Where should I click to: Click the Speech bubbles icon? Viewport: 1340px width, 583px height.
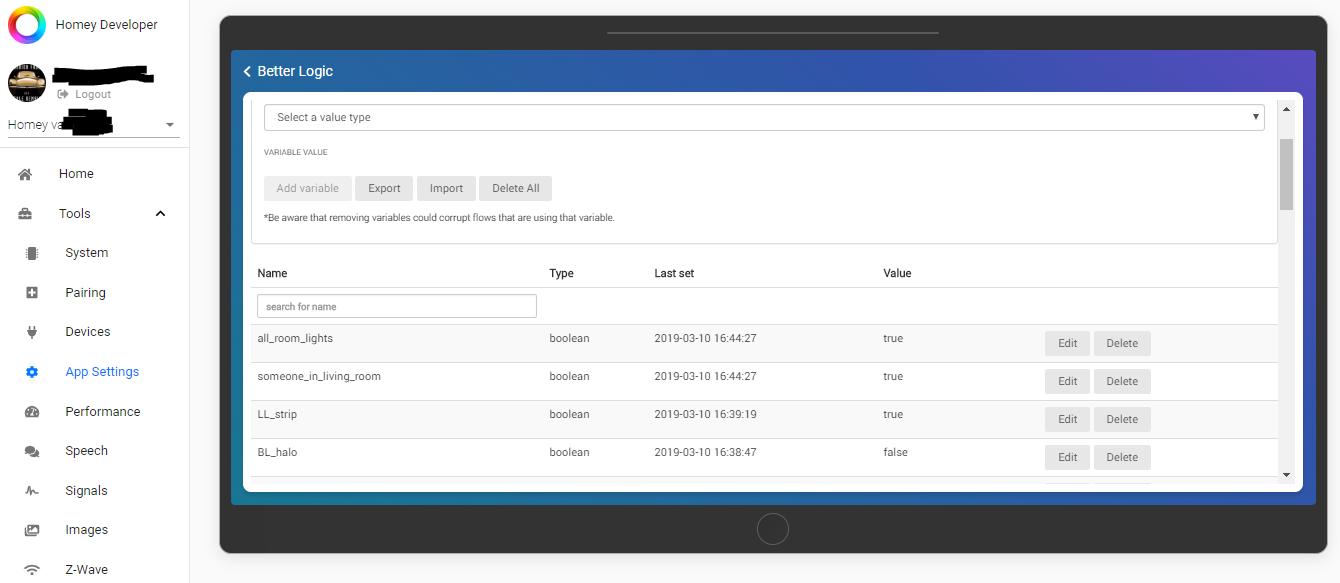(x=32, y=451)
